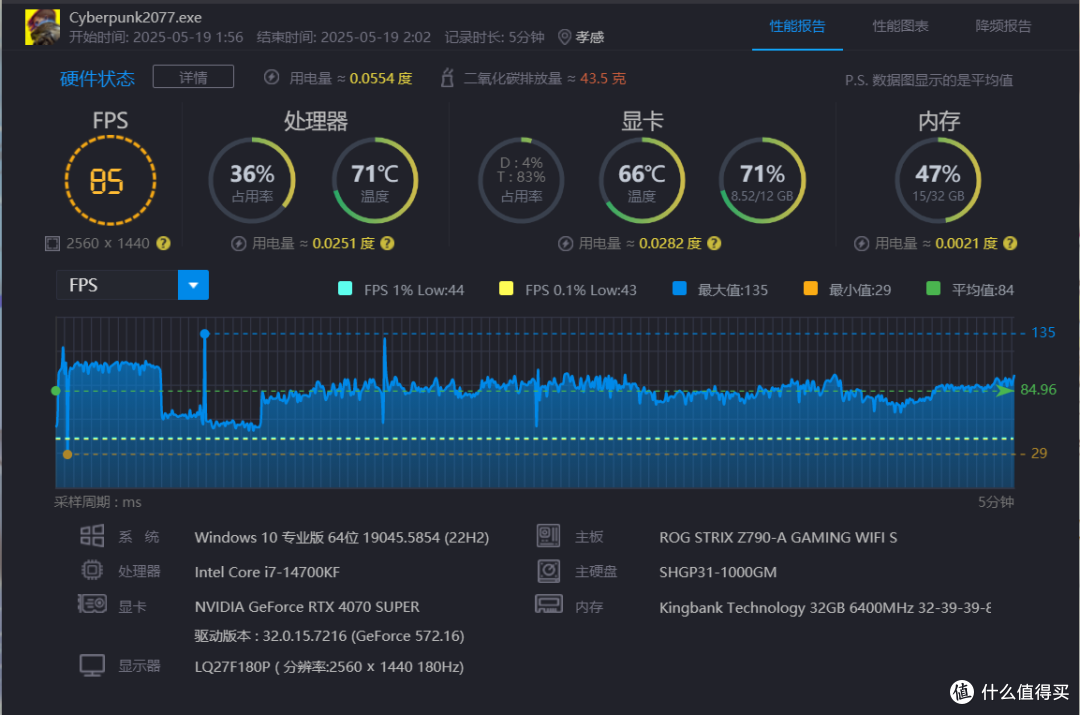The height and width of the screenshot is (715, 1080).
Task: Click the 135 max value label on chart
Action: 1043,333
